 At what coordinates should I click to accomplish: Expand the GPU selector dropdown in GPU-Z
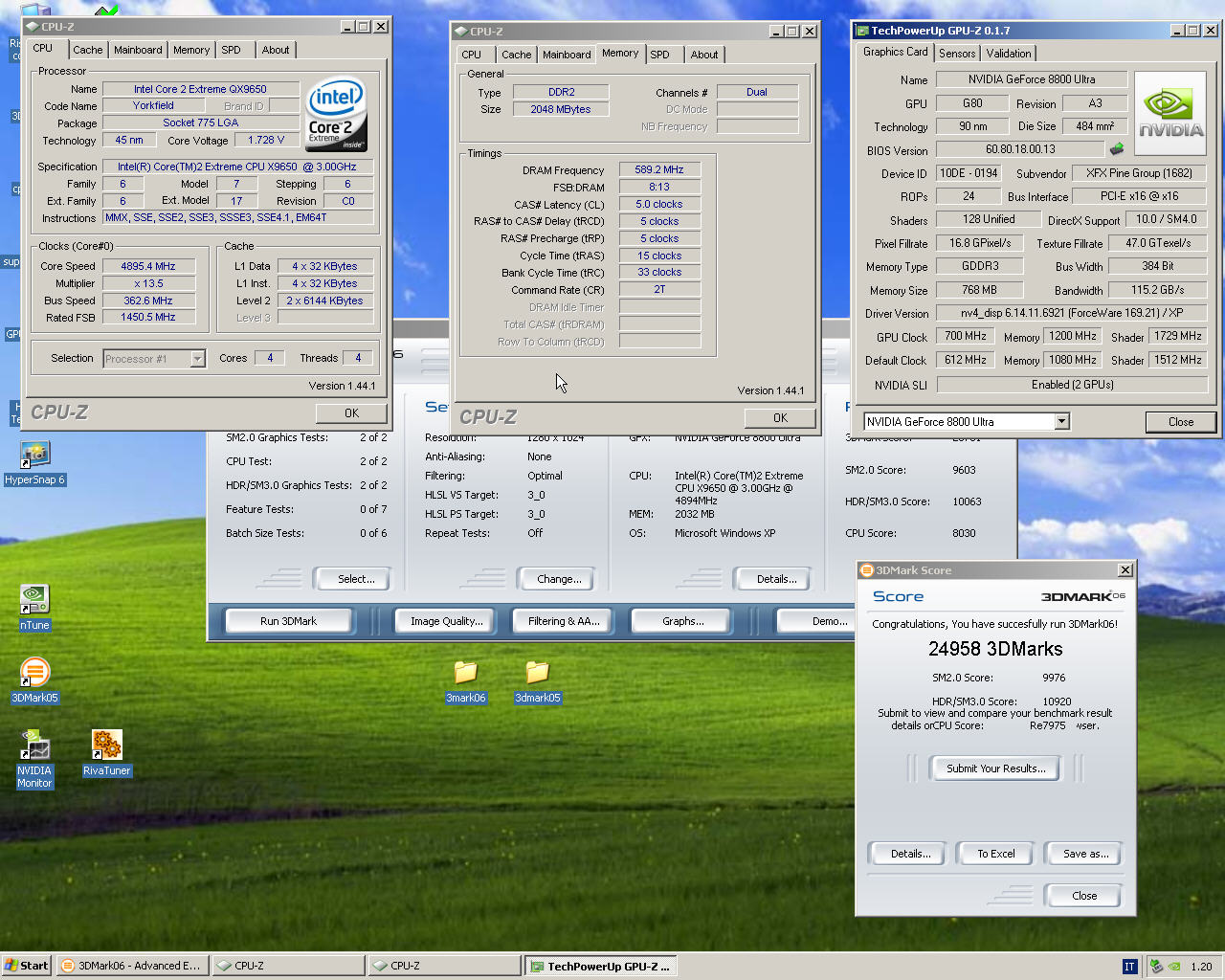point(1061,422)
